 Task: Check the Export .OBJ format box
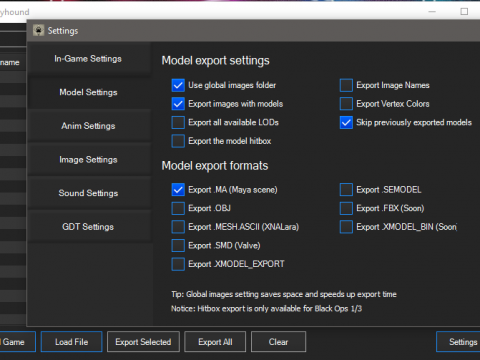pos(178,208)
